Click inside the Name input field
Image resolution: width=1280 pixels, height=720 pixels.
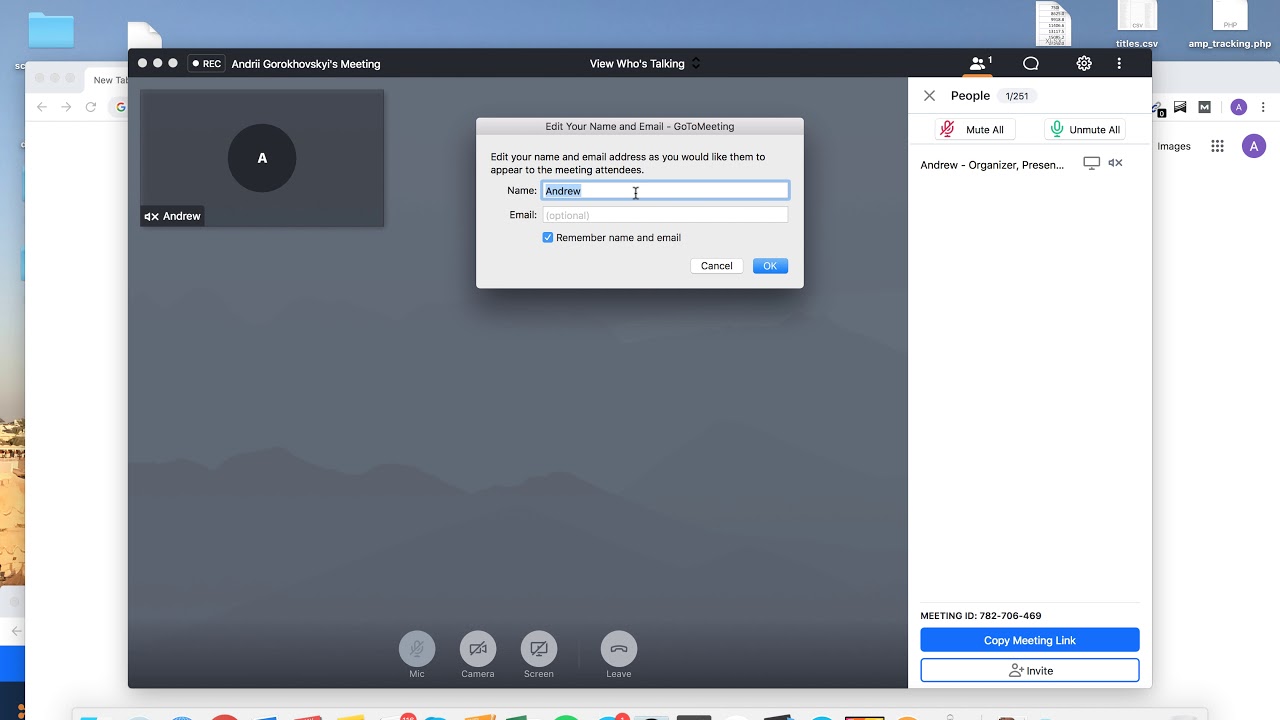(x=665, y=190)
